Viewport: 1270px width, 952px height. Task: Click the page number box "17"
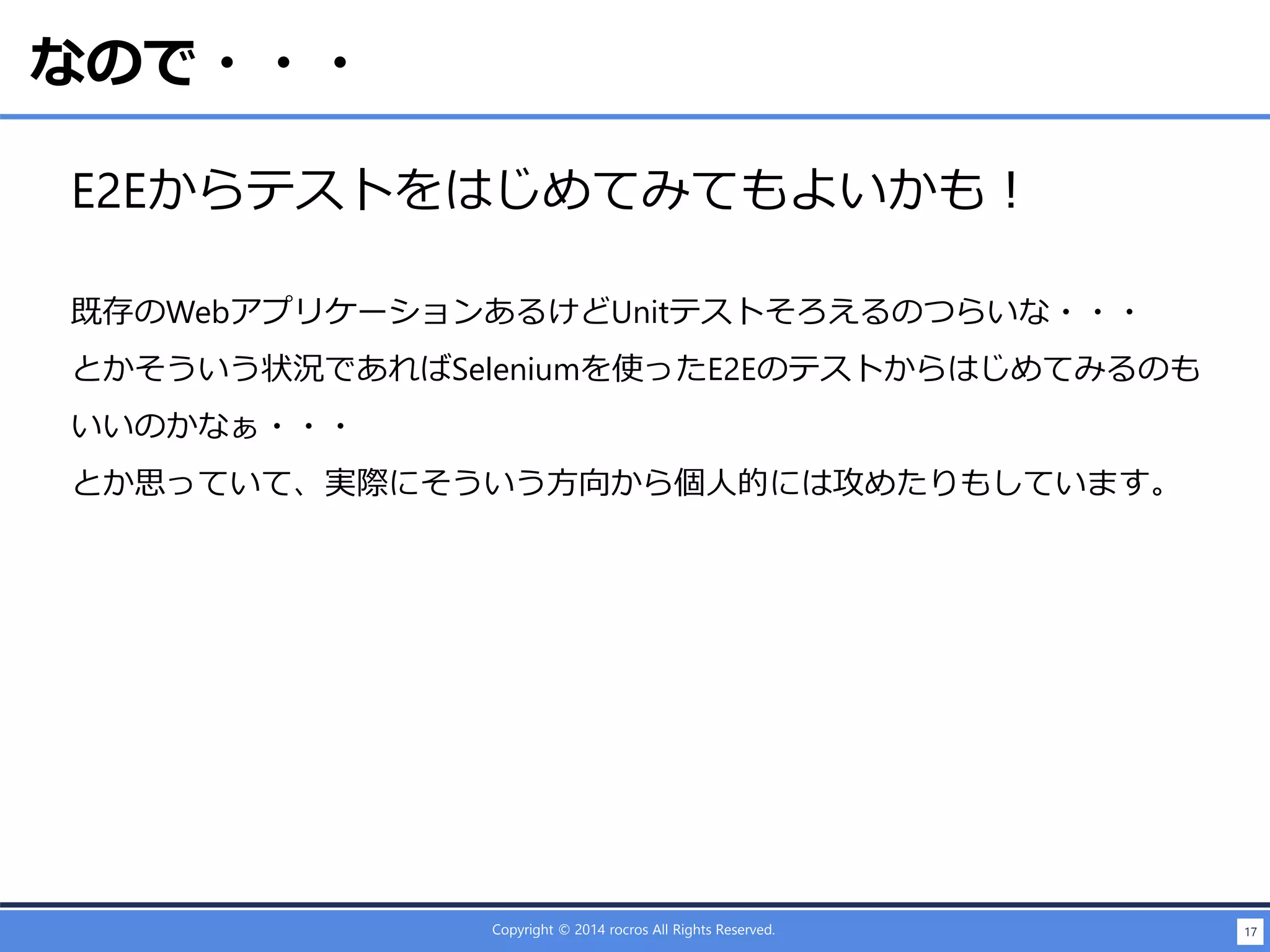[x=1250, y=932]
